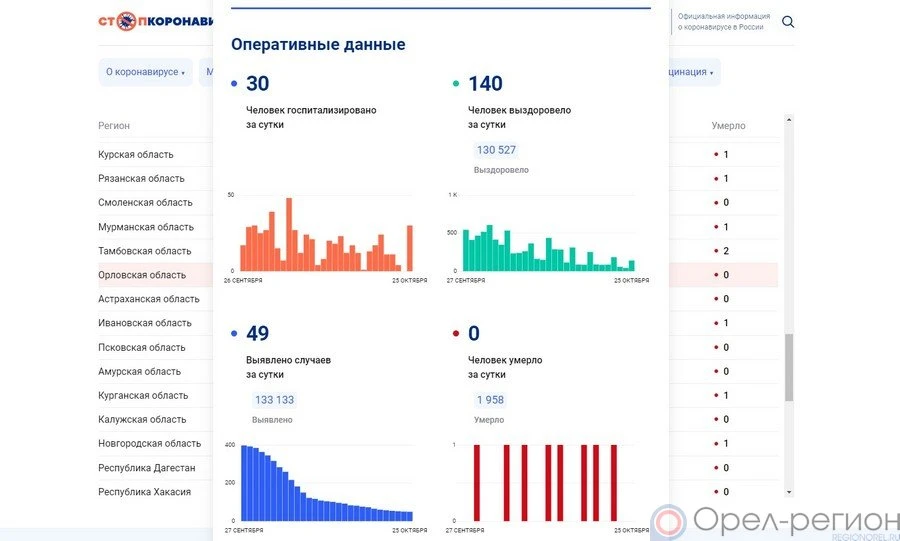Click the Стопкоронавирус site logo

(156, 21)
